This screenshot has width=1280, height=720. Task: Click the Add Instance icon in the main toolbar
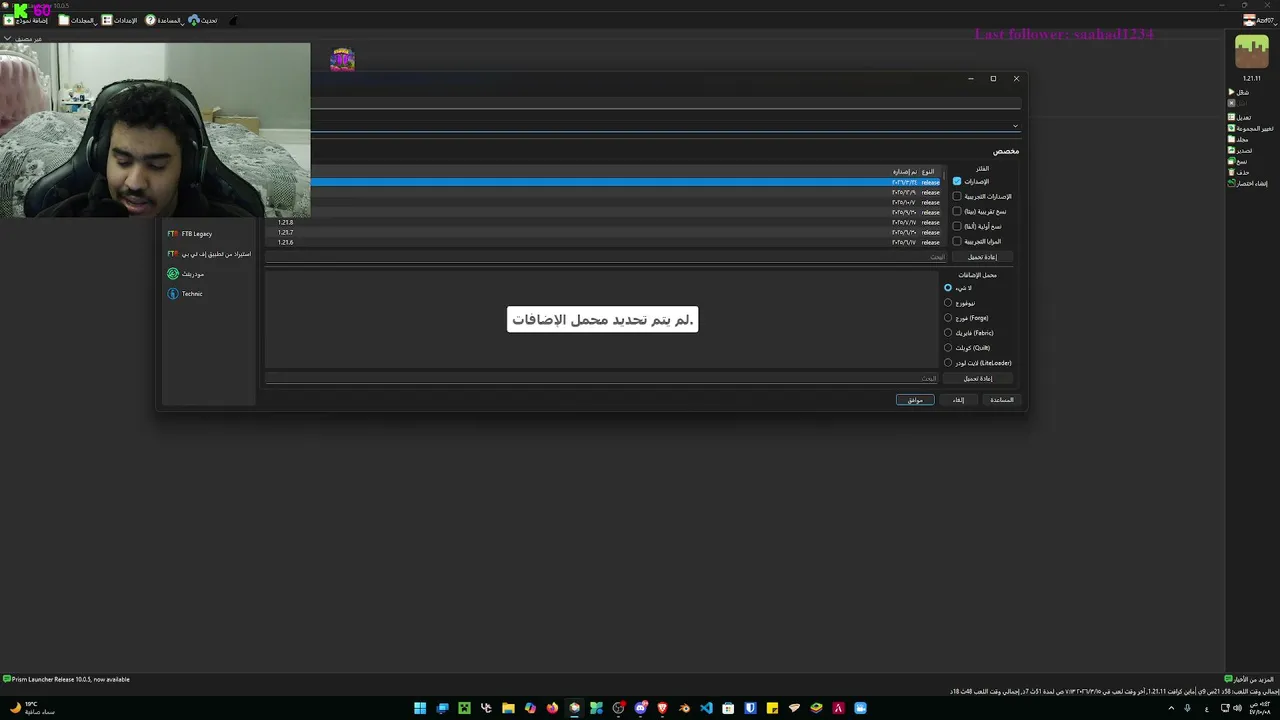point(9,20)
